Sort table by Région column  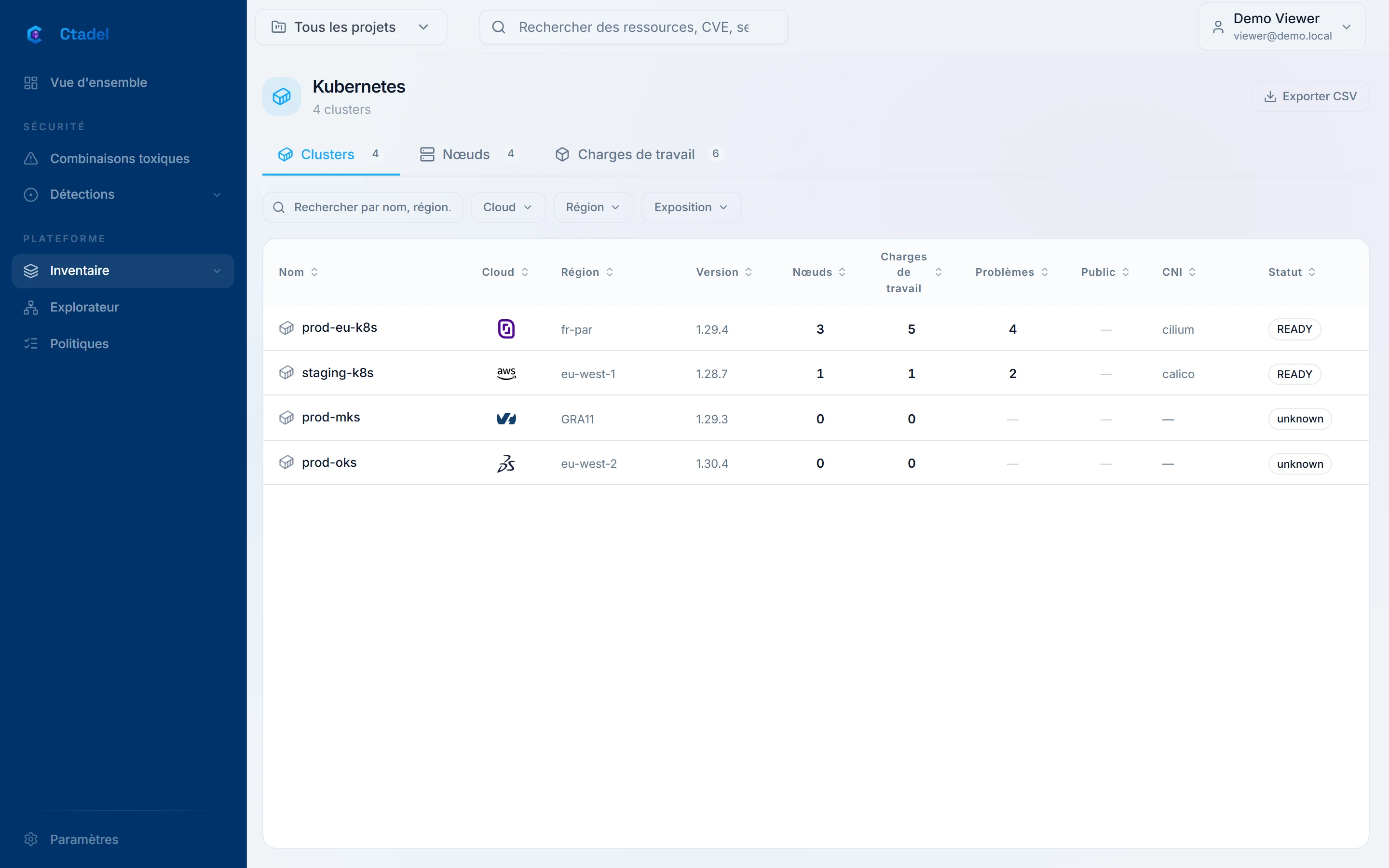(x=587, y=272)
